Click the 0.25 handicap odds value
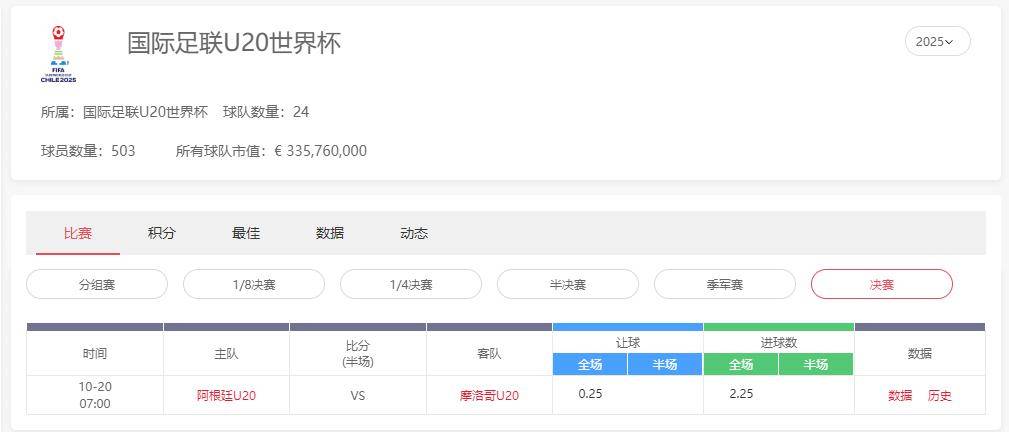This screenshot has height=432, width=1009. pos(590,394)
